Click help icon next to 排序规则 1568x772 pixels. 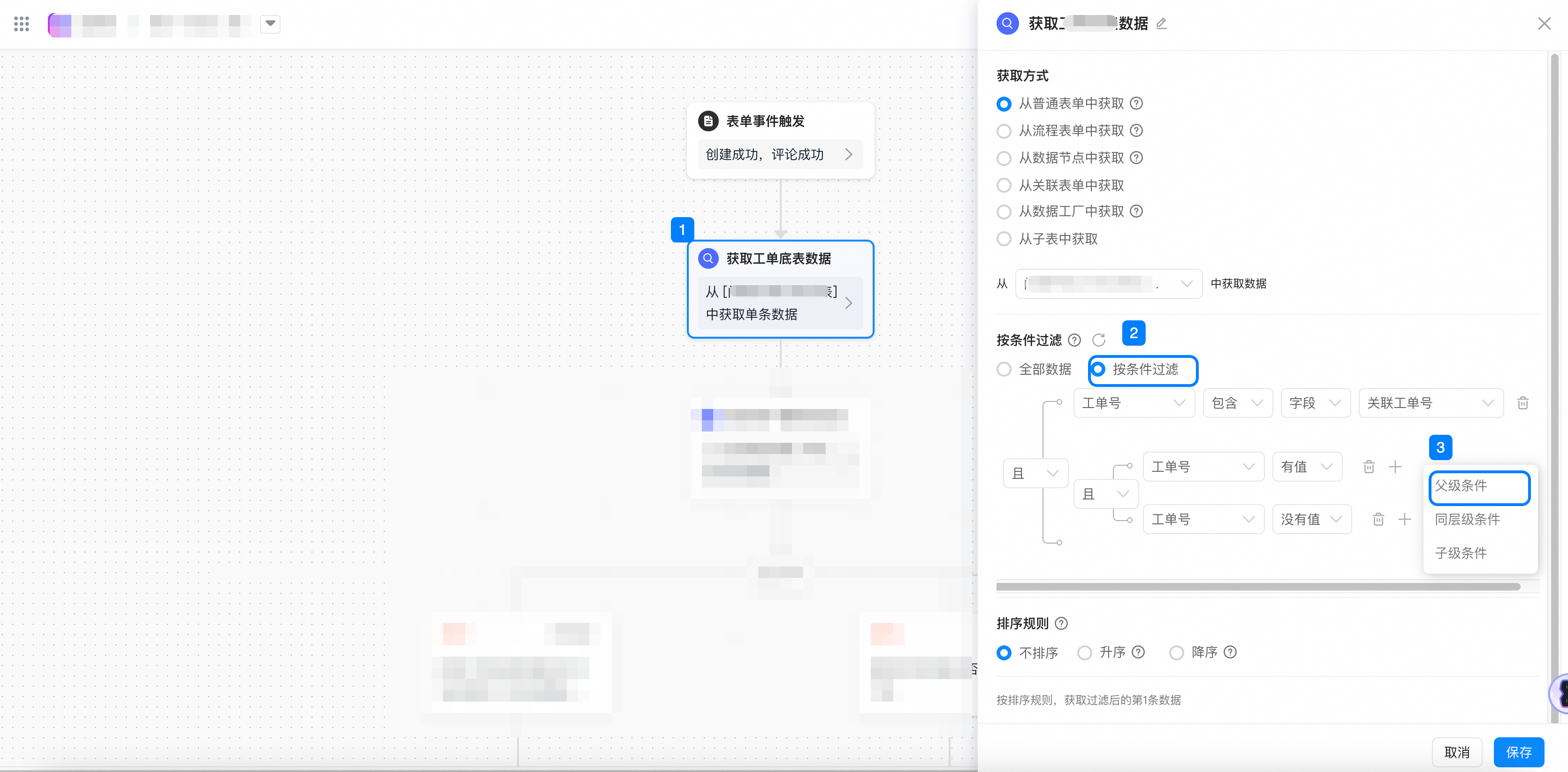click(1061, 624)
